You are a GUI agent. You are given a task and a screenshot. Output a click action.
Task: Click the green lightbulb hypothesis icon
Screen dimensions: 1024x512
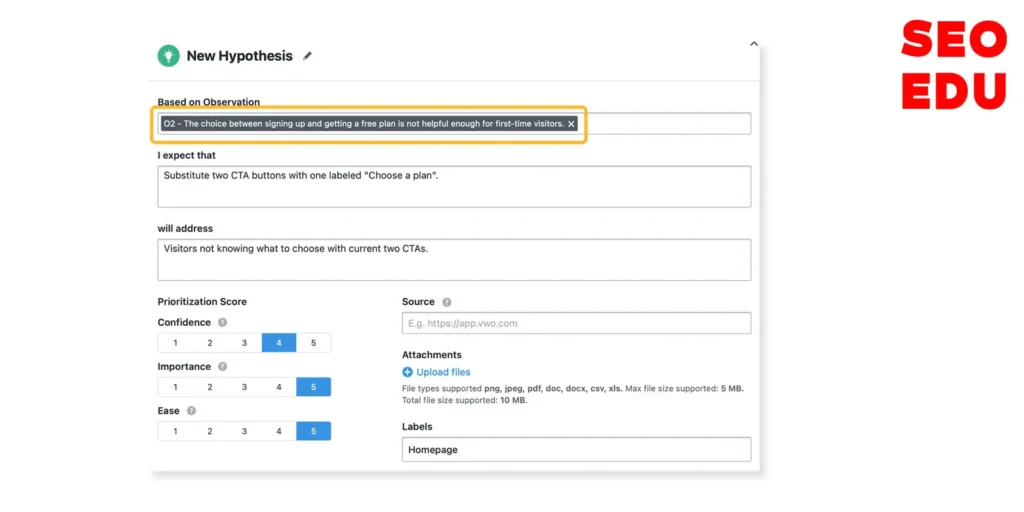click(x=168, y=56)
